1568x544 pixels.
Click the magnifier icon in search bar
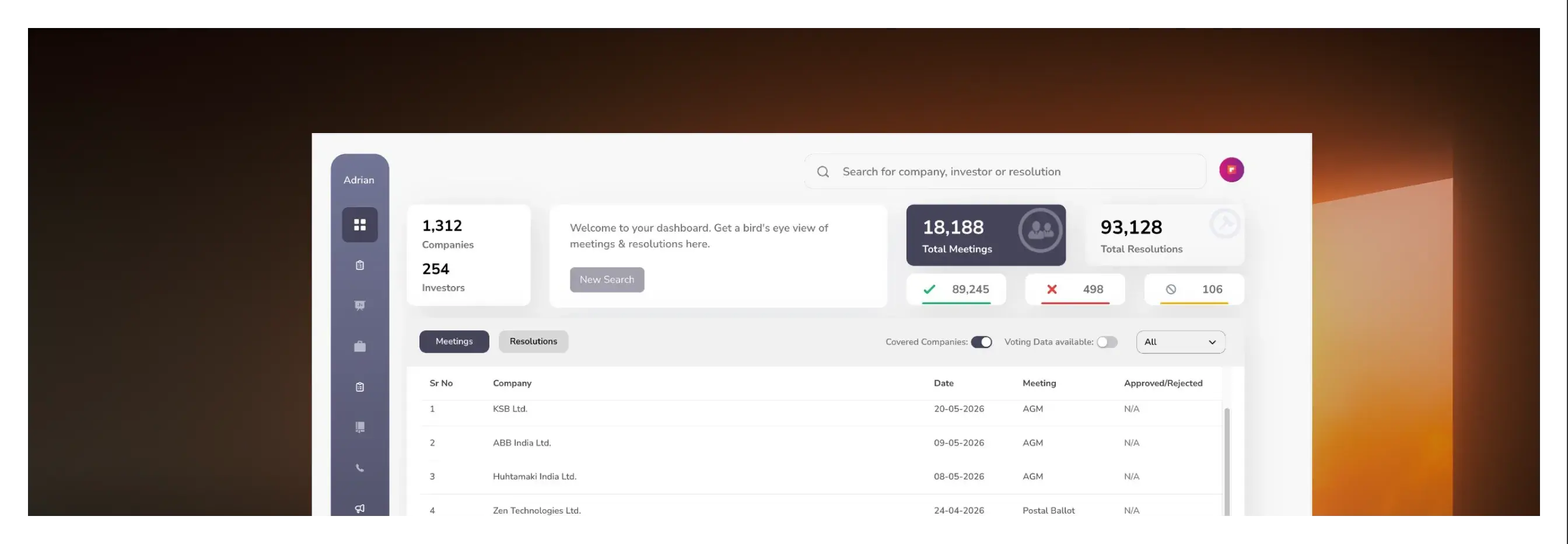tap(823, 172)
